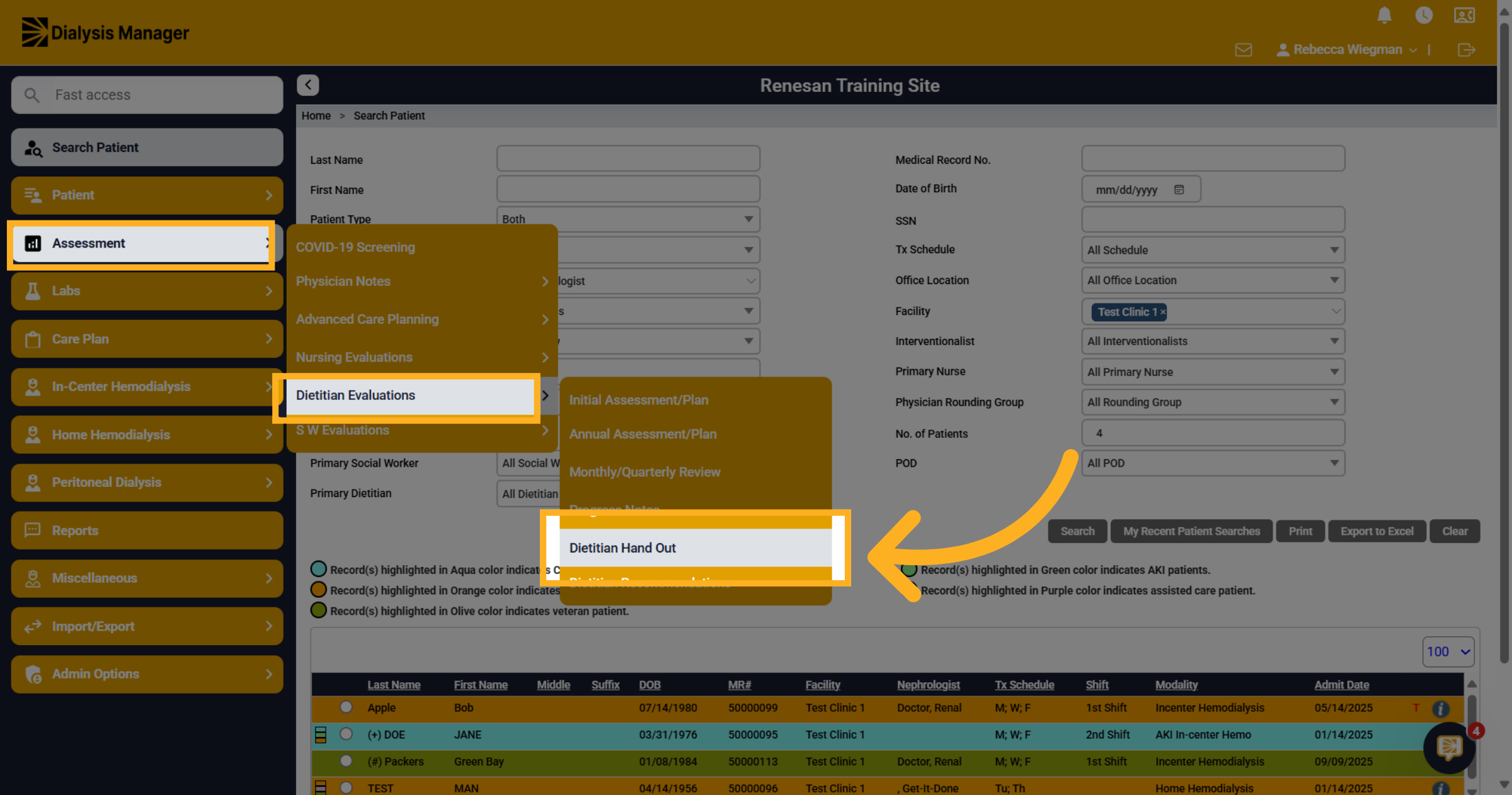Click the info icon for Apple Bob
The height and width of the screenshot is (795, 1512).
[x=1440, y=709]
